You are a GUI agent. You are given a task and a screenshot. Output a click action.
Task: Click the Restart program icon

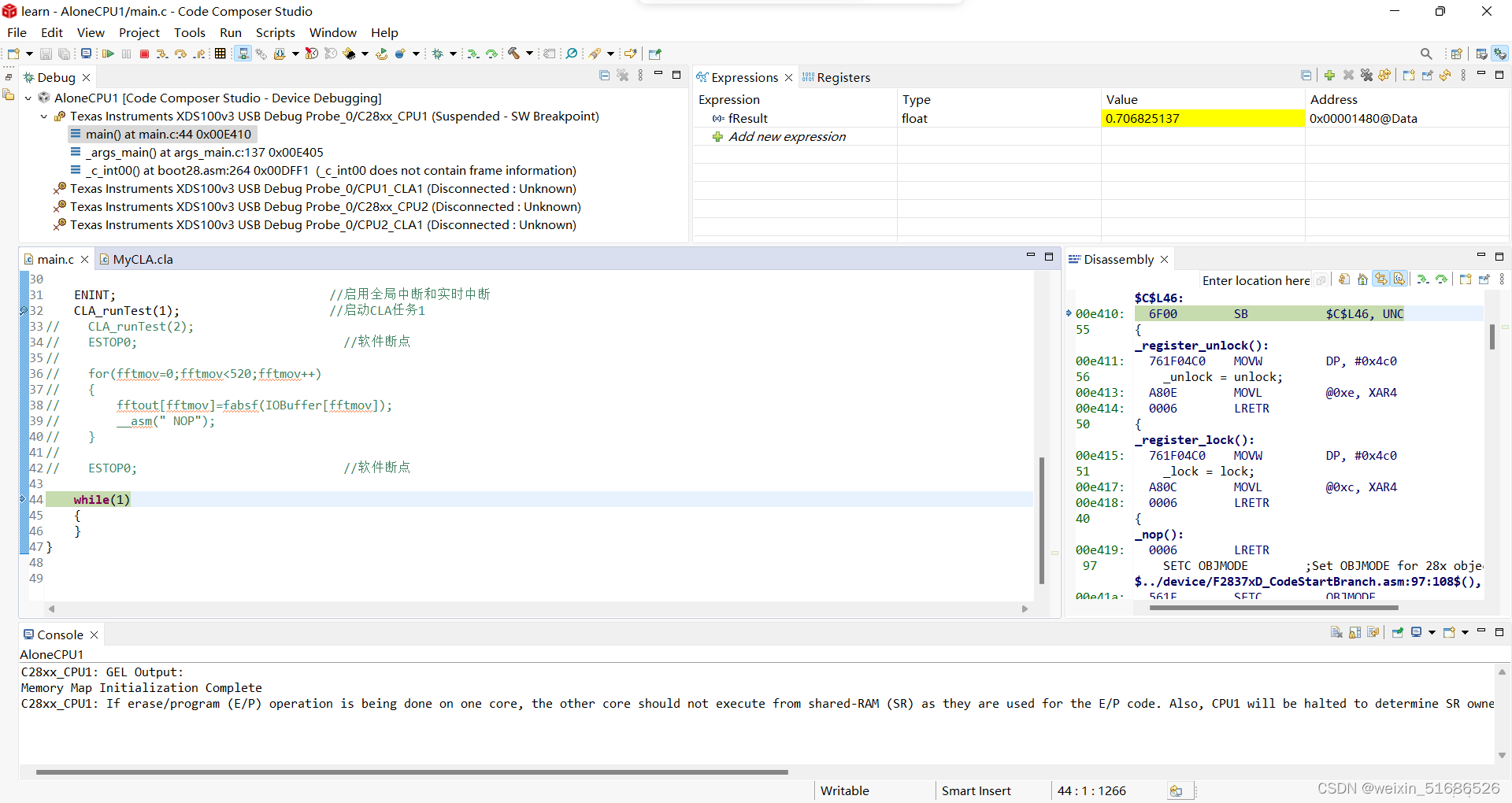click(x=381, y=54)
